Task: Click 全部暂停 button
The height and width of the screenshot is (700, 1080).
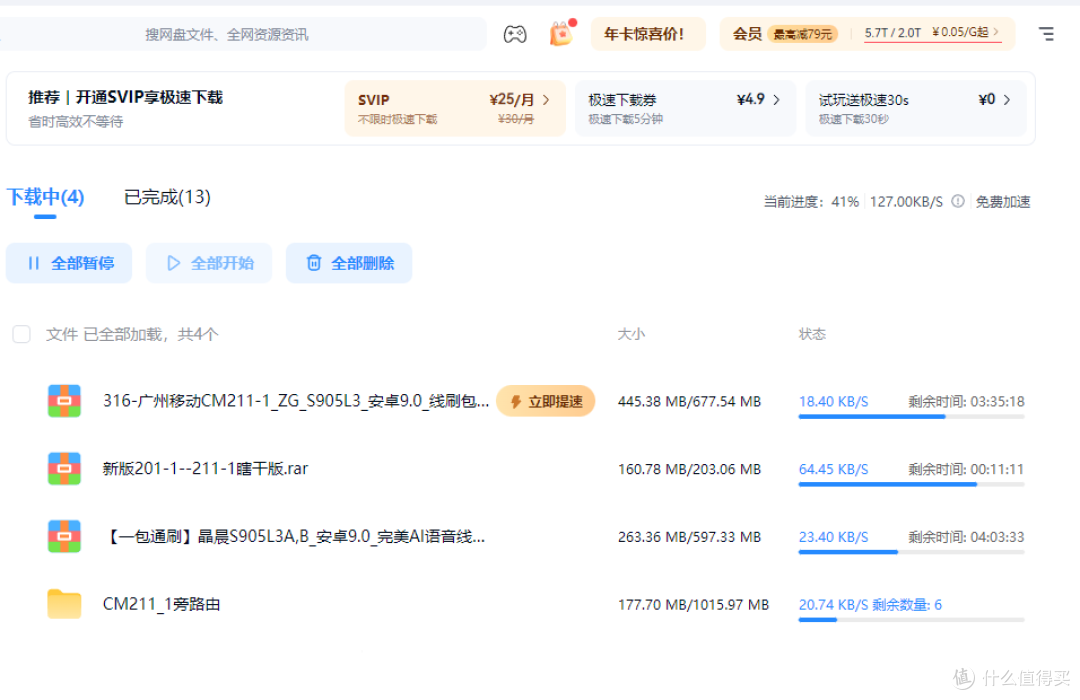Action: [x=69, y=263]
